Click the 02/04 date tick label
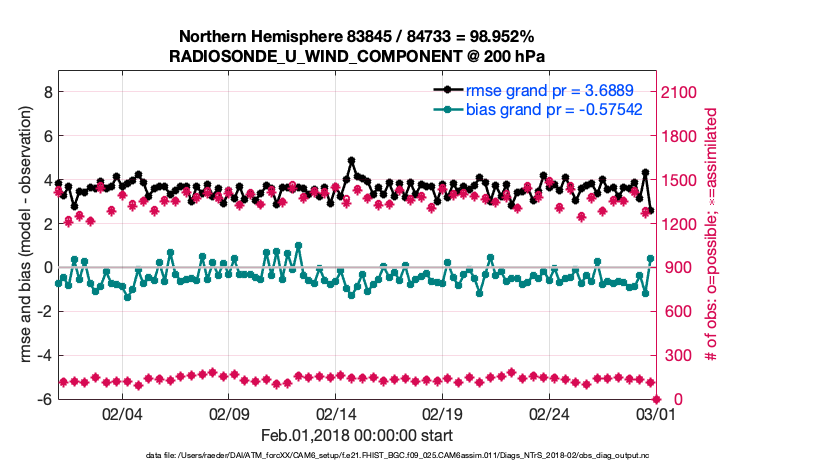This screenshot has height=470, width=830. pyautogui.click(x=123, y=414)
